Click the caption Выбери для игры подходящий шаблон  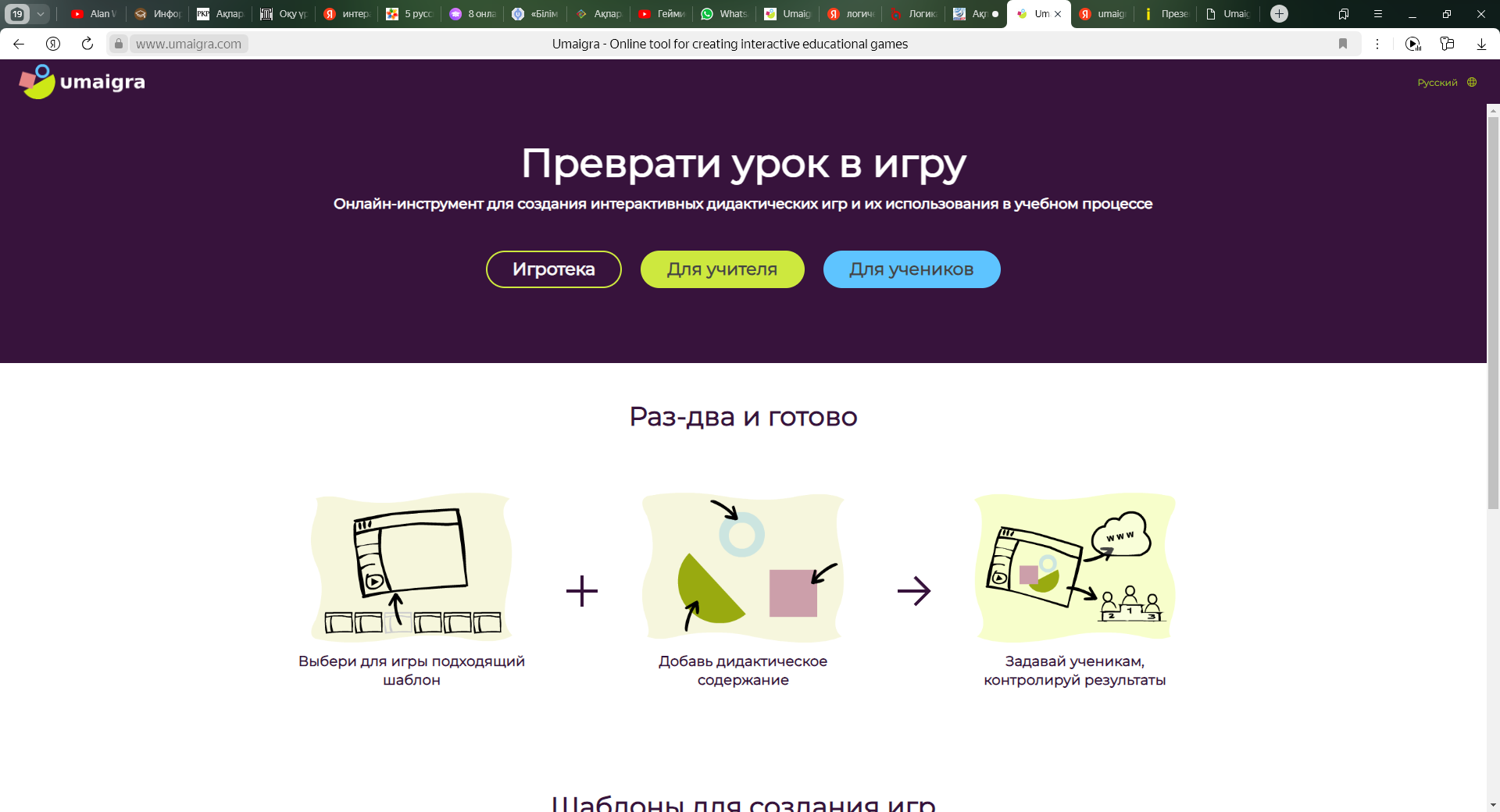[412, 671]
